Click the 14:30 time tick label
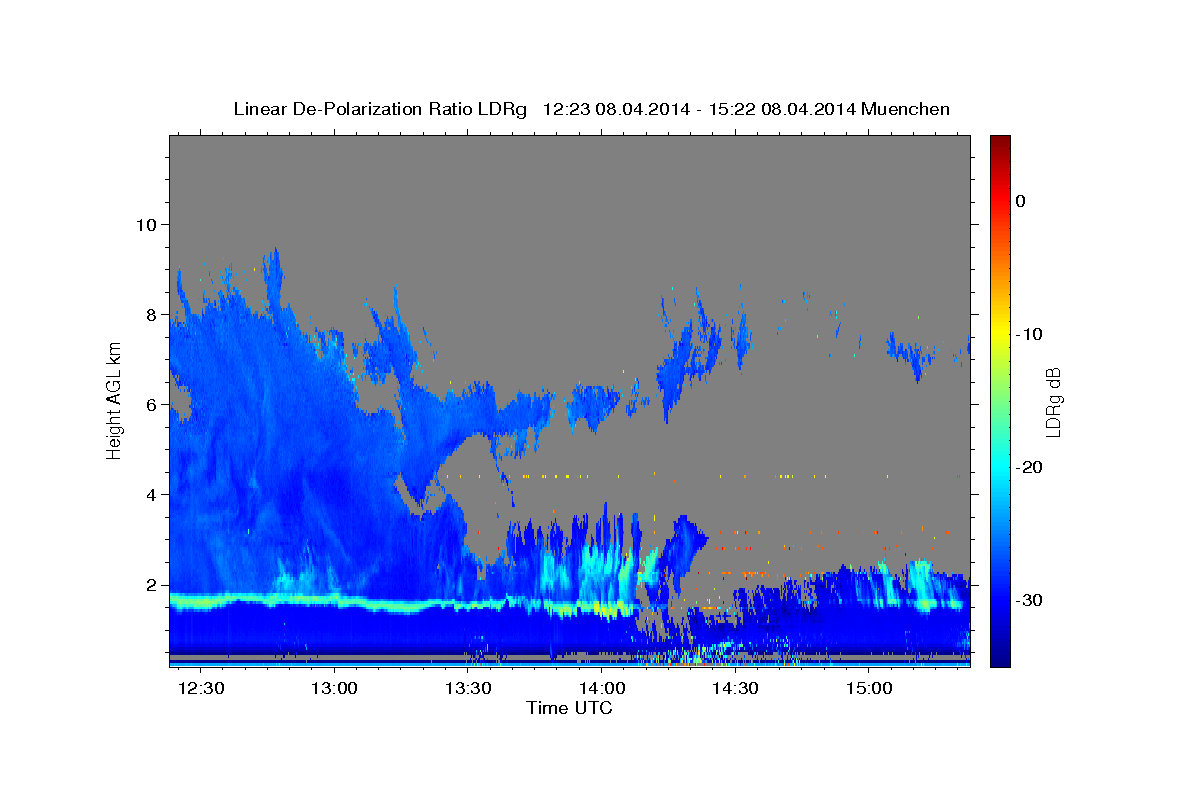Viewport: 1200px width, 800px height. coord(736,689)
